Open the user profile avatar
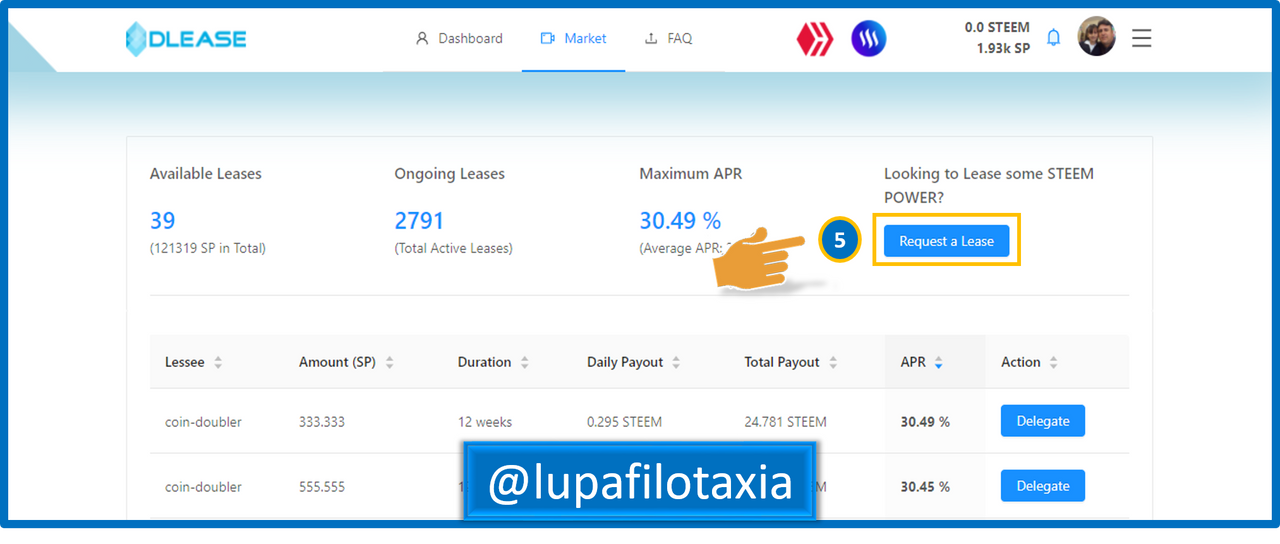 [1096, 37]
